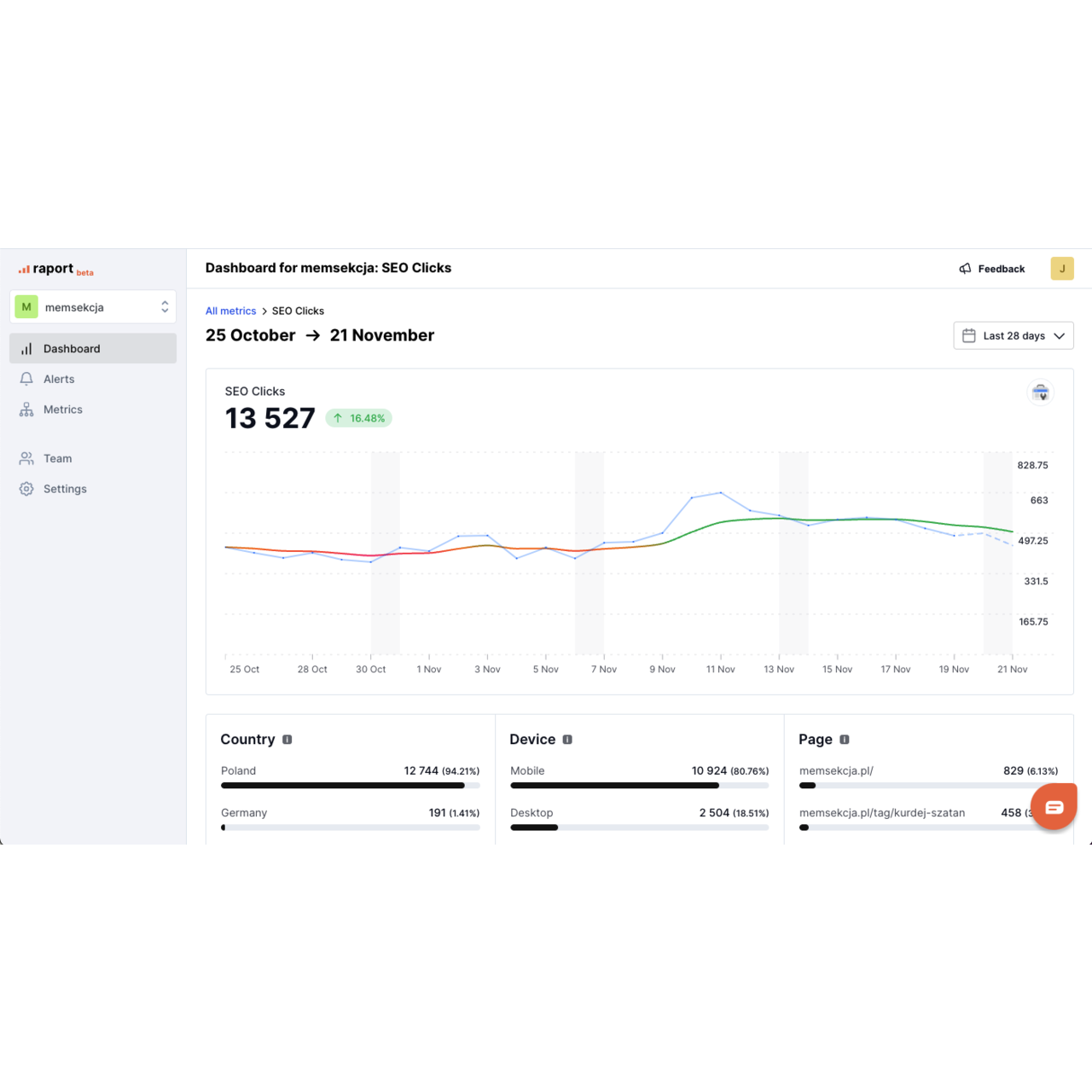Open the Google Search Console source icon
This screenshot has height=1092, width=1092.
pyautogui.click(x=1040, y=393)
